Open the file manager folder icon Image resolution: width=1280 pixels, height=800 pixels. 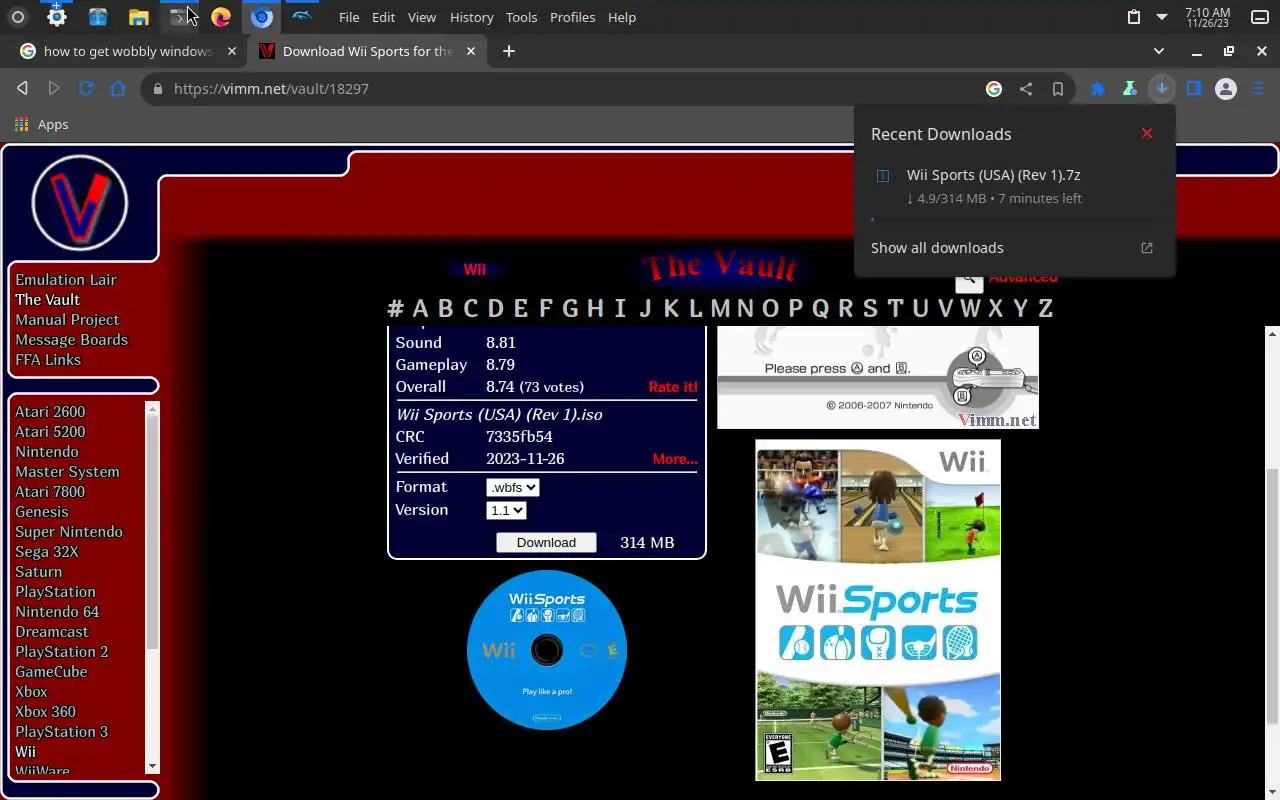139,17
